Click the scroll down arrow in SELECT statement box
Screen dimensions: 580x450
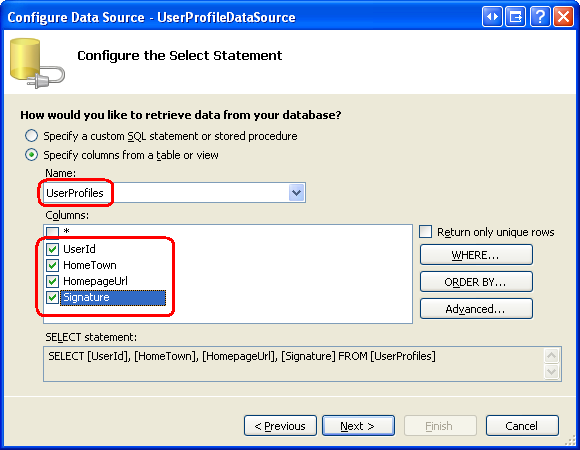click(x=551, y=371)
